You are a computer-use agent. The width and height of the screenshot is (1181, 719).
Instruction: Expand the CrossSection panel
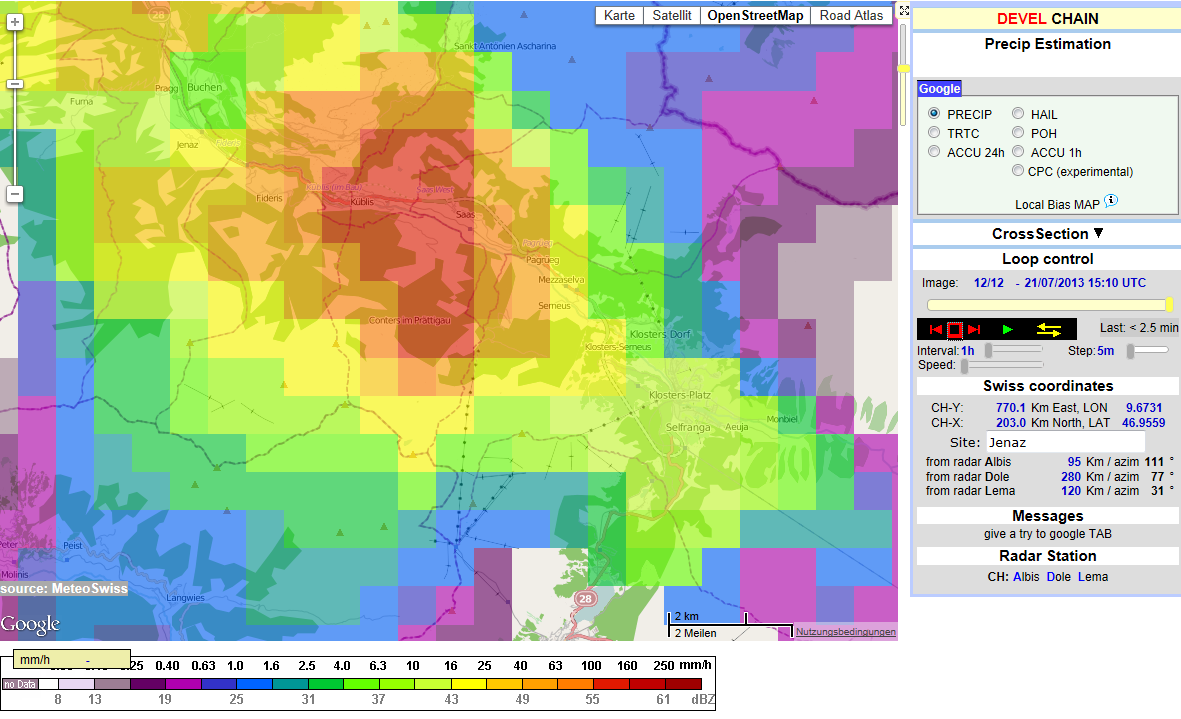1047,234
